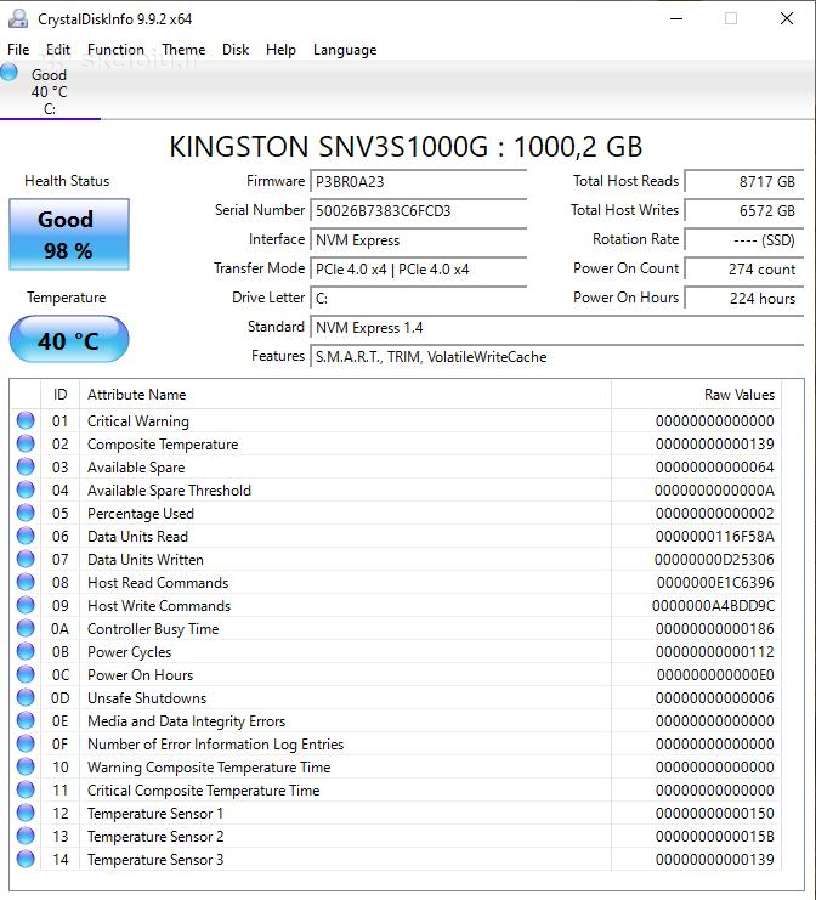
Task: Click the 40 °C temperature button
Action: pyautogui.click(x=69, y=340)
